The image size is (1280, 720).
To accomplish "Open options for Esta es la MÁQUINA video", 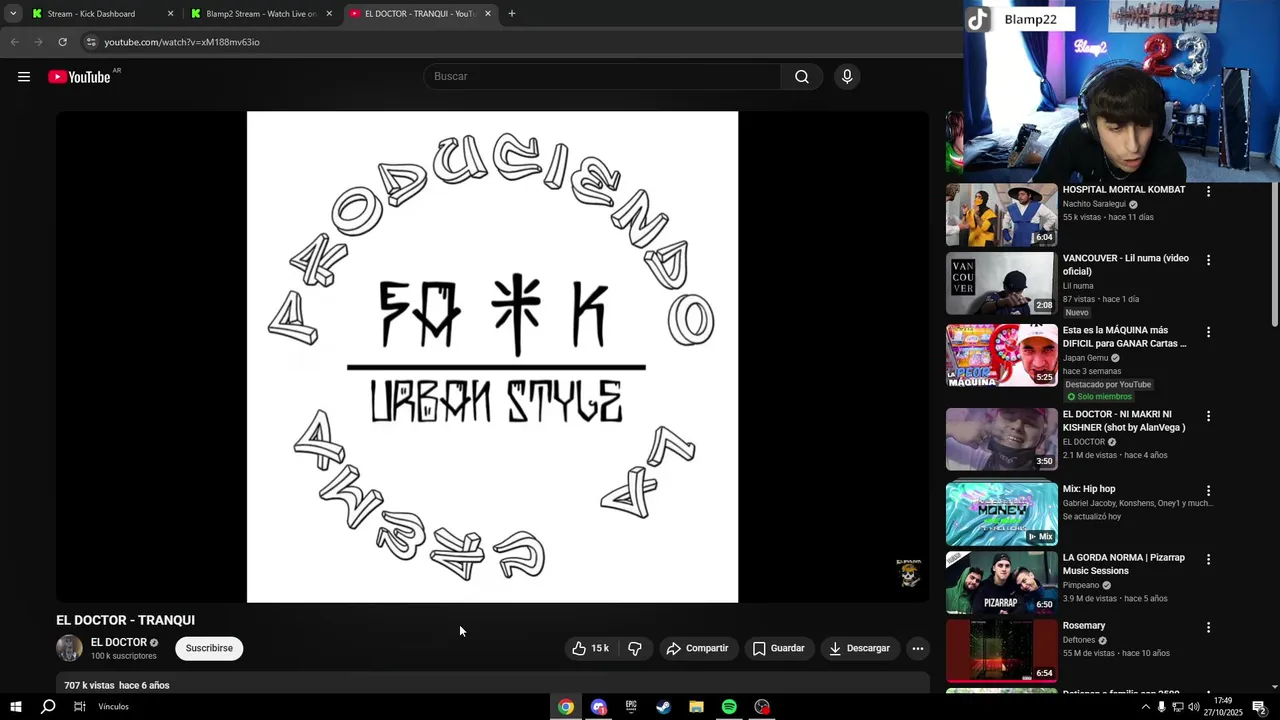I will [1208, 332].
